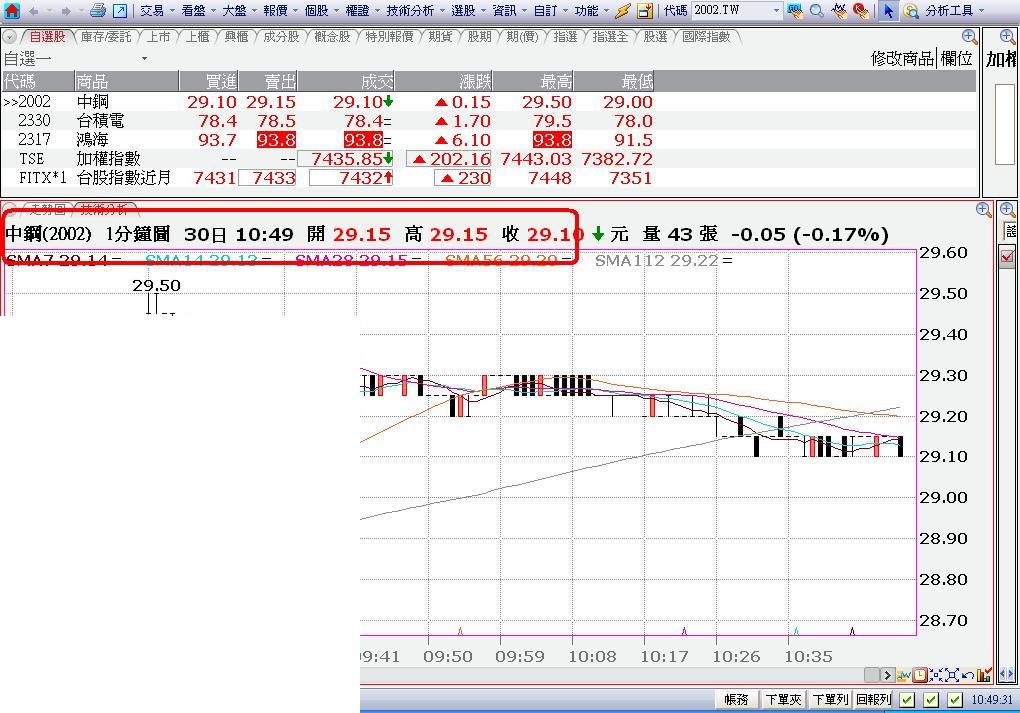Open the 技術分析 menu dropdown
Image resolution: width=1020 pixels, height=713 pixels.
pyautogui.click(x=414, y=11)
